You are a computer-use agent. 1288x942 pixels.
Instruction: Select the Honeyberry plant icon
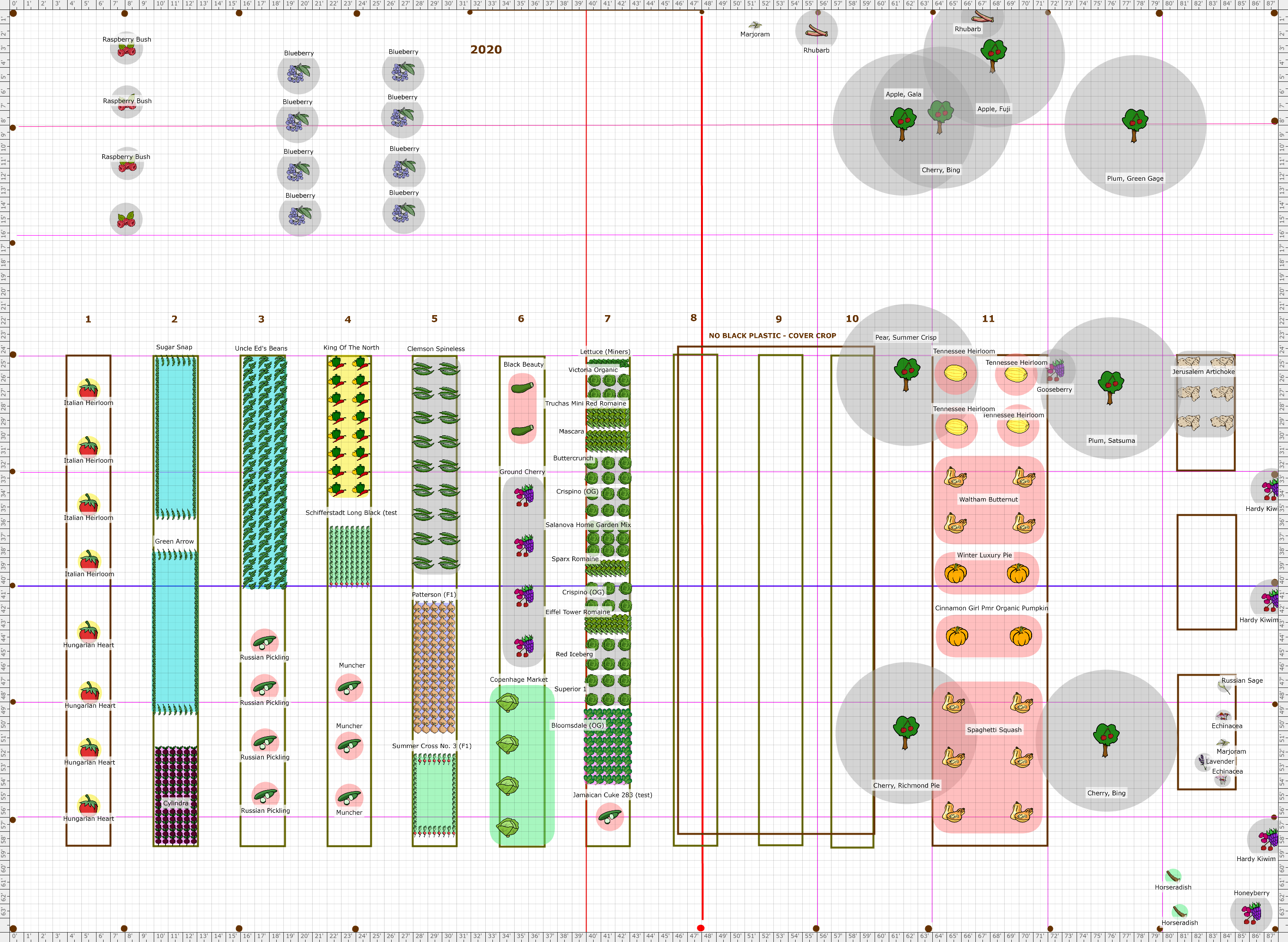click(x=1252, y=913)
